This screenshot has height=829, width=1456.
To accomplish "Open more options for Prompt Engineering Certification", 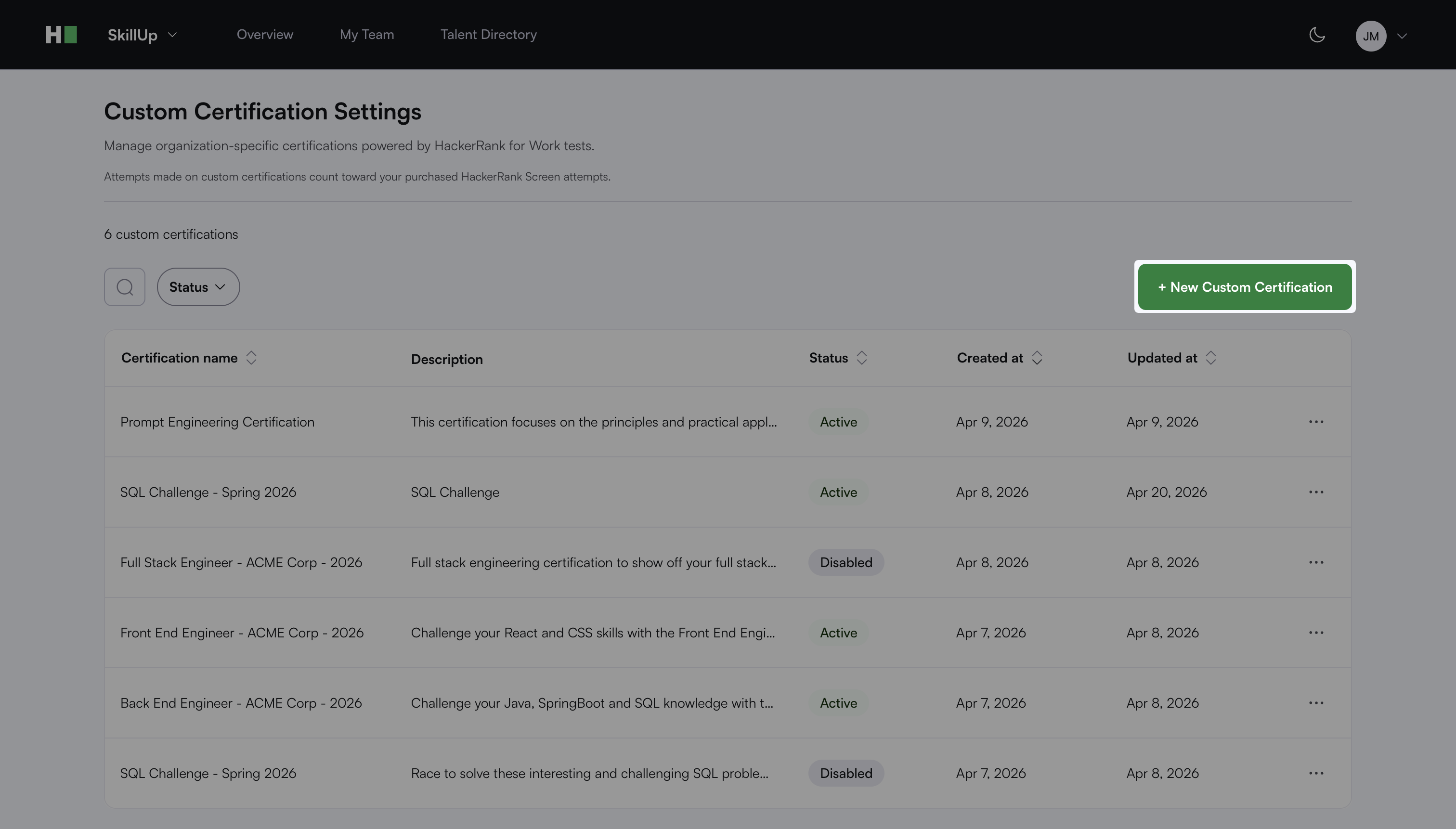I will point(1316,422).
